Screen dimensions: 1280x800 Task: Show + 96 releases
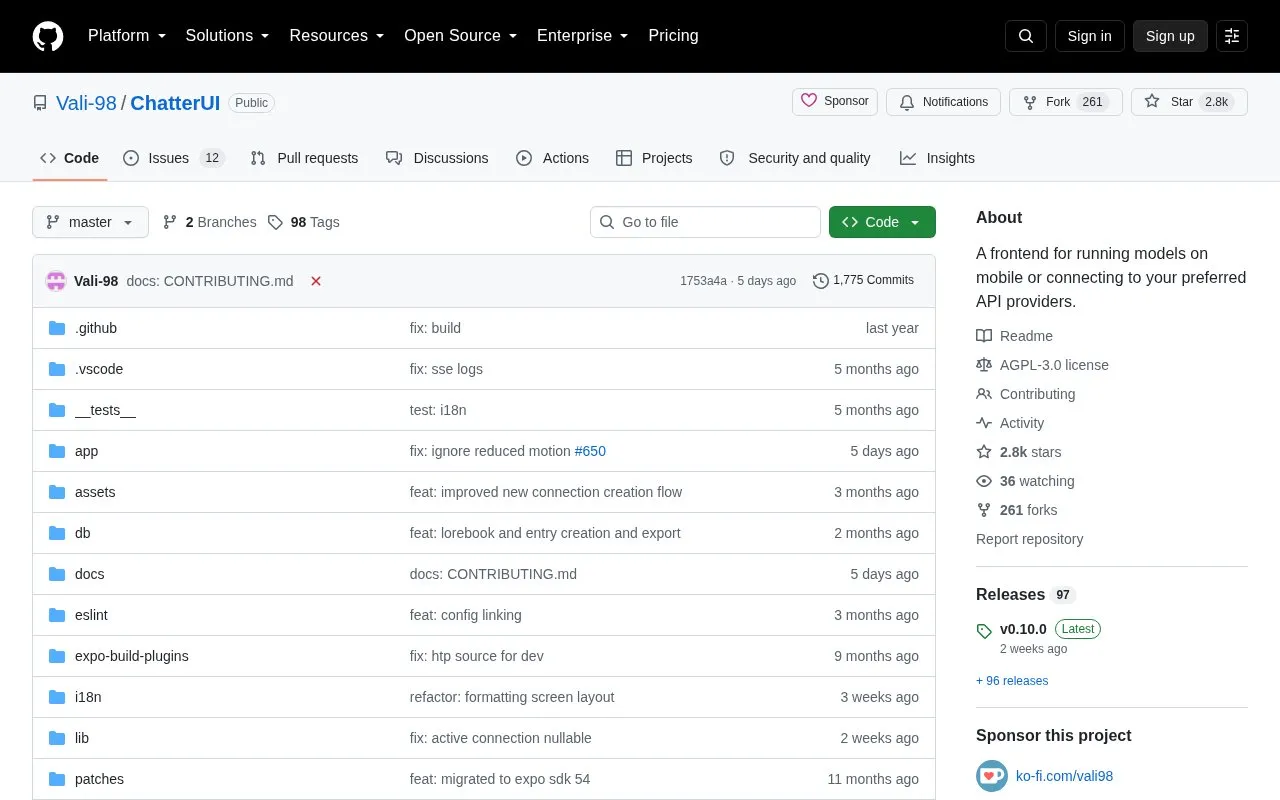pyautogui.click(x=1012, y=681)
